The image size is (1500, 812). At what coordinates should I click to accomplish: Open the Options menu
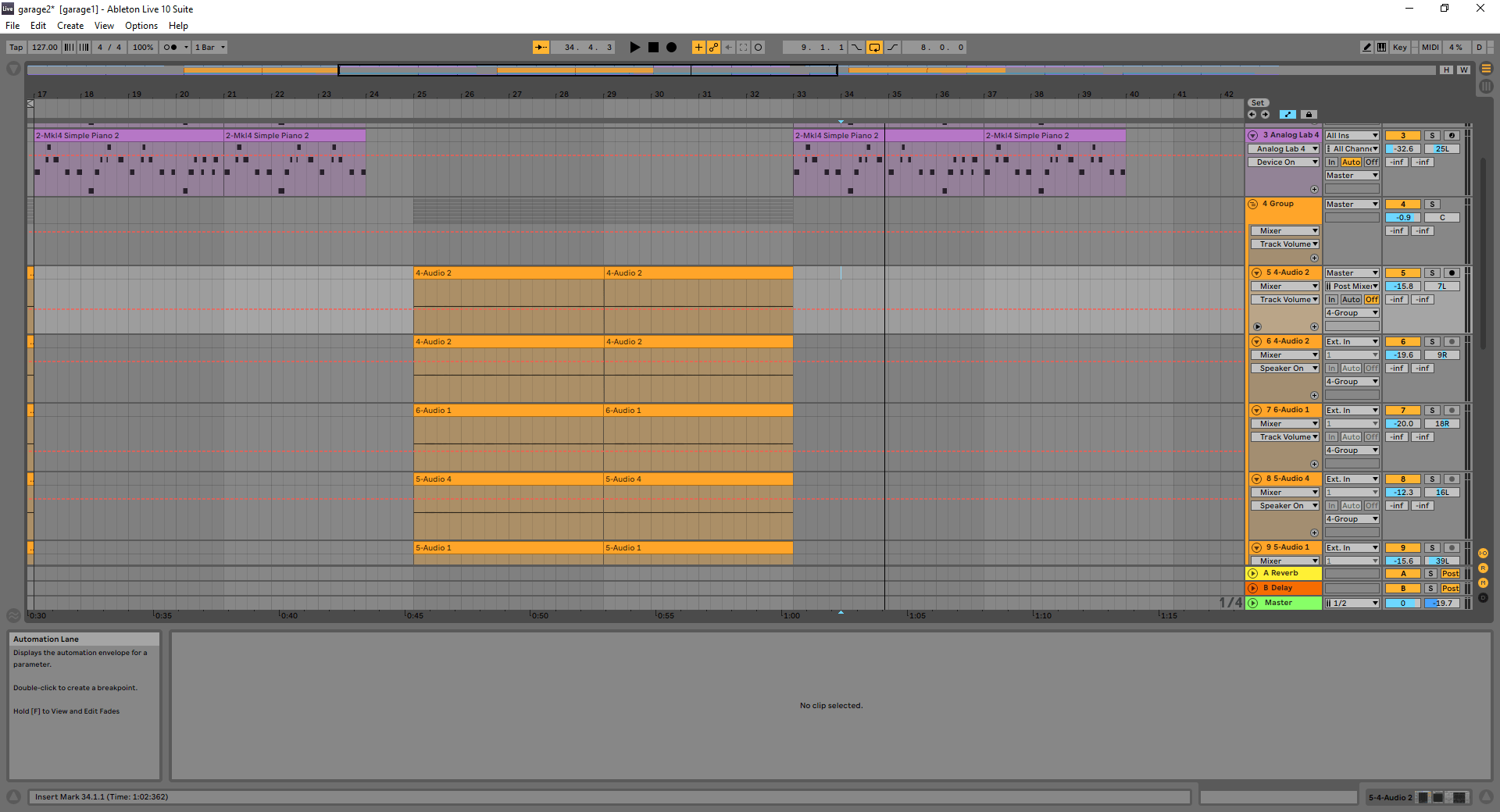141,25
